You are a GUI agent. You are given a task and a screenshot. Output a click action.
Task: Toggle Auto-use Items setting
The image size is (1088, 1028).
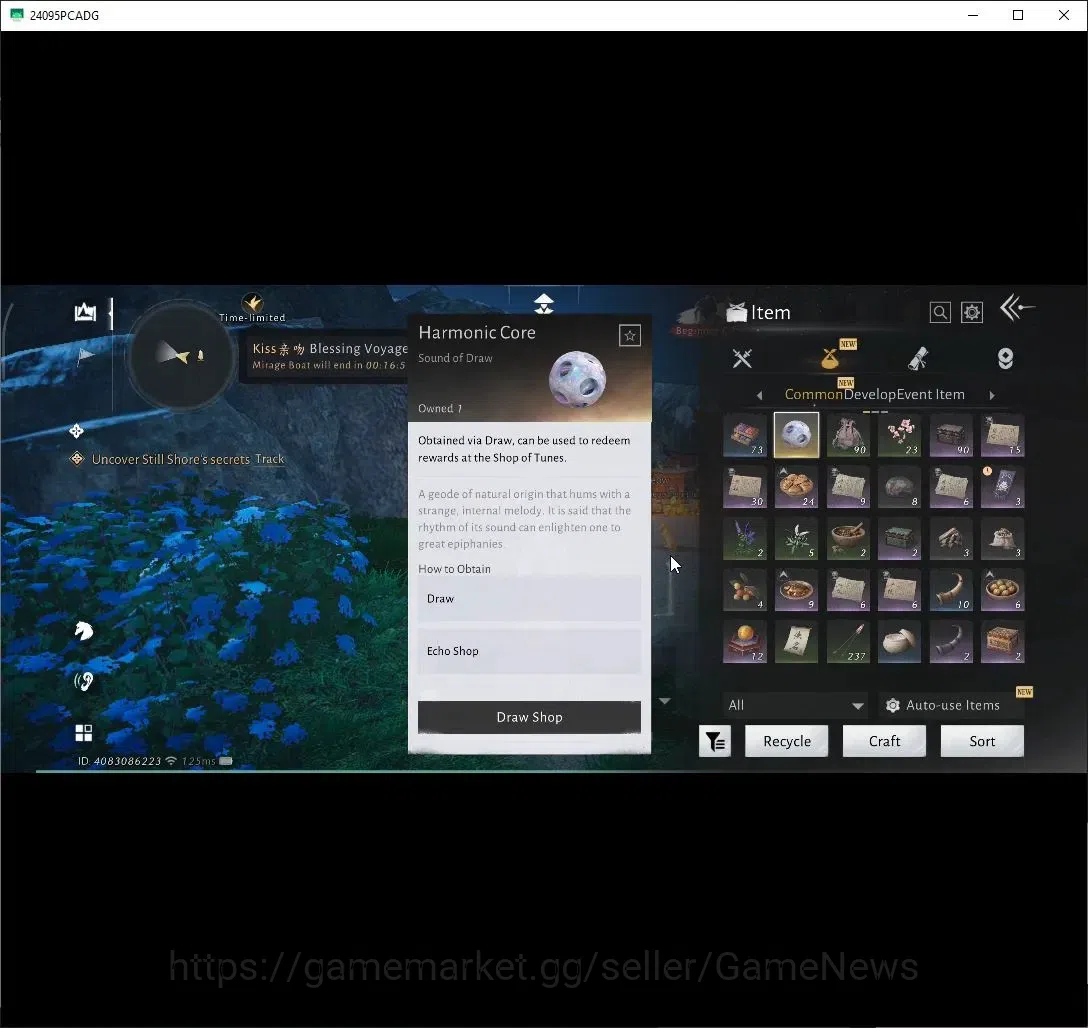(x=943, y=705)
